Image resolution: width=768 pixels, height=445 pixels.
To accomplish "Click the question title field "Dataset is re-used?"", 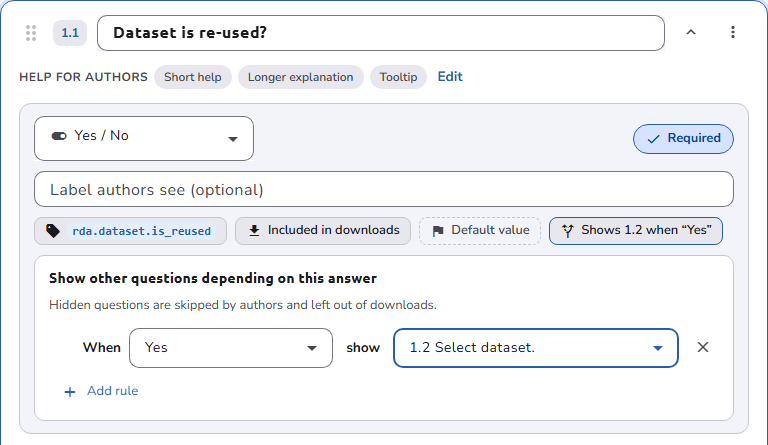I will (381, 33).
